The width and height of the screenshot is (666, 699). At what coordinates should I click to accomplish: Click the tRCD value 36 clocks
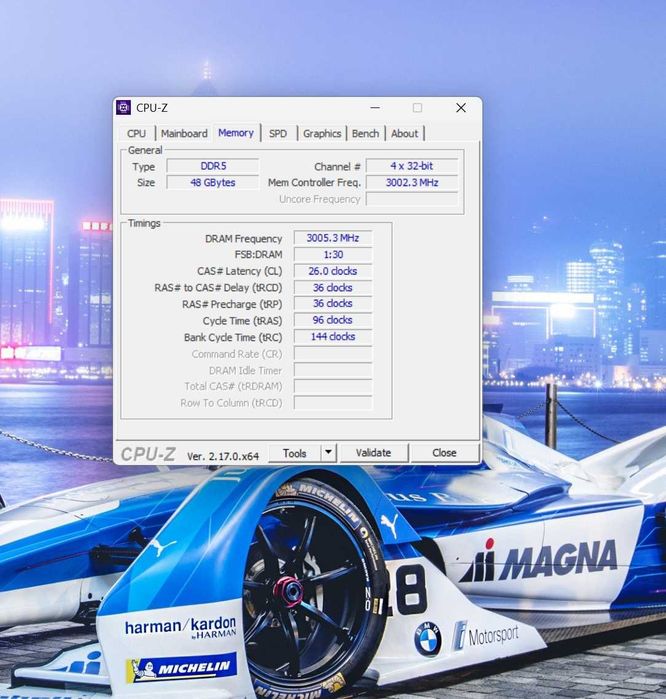pos(333,288)
